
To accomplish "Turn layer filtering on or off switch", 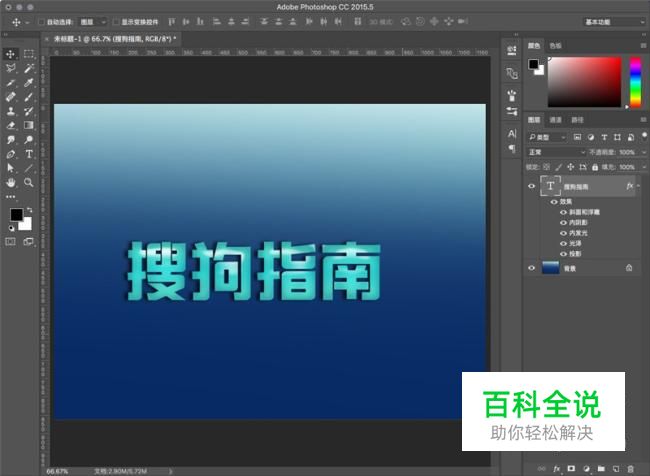I will click(x=644, y=136).
